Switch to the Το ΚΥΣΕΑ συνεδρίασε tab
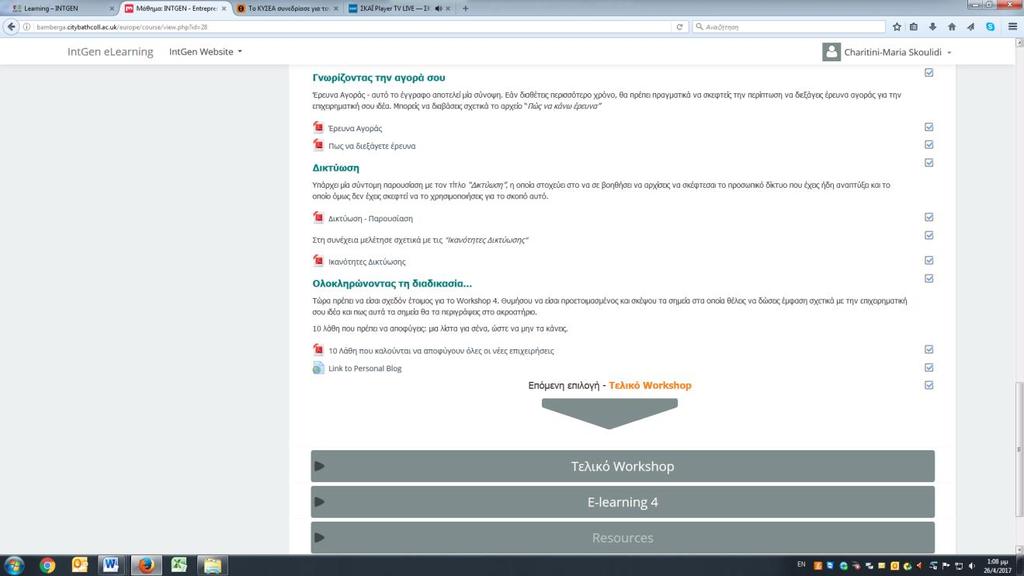This screenshot has width=1024, height=576. click(x=287, y=8)
